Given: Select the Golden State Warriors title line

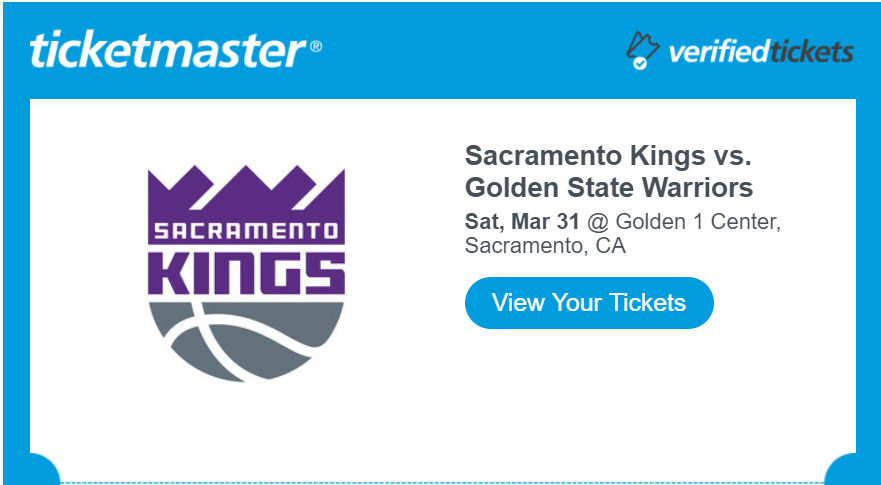Looking at the screenshot, I should pos(610,188).
